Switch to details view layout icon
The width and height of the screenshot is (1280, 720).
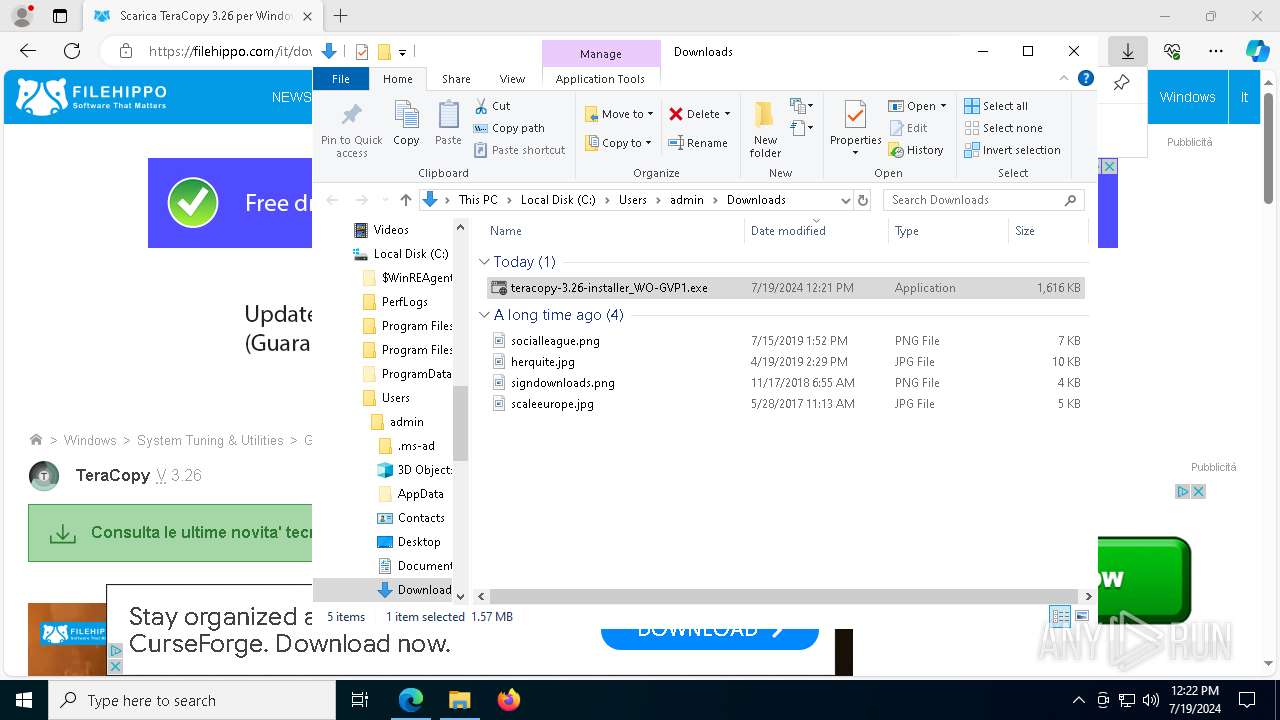tap(1060, 617)
